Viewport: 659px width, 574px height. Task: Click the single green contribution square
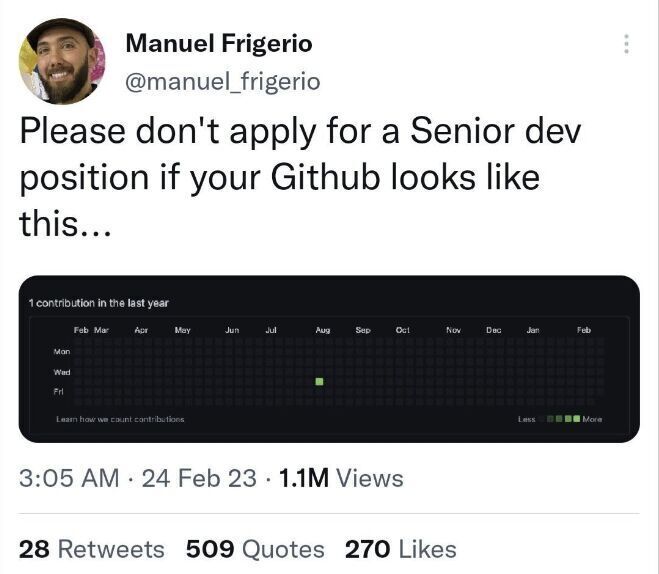coord(319,382)
